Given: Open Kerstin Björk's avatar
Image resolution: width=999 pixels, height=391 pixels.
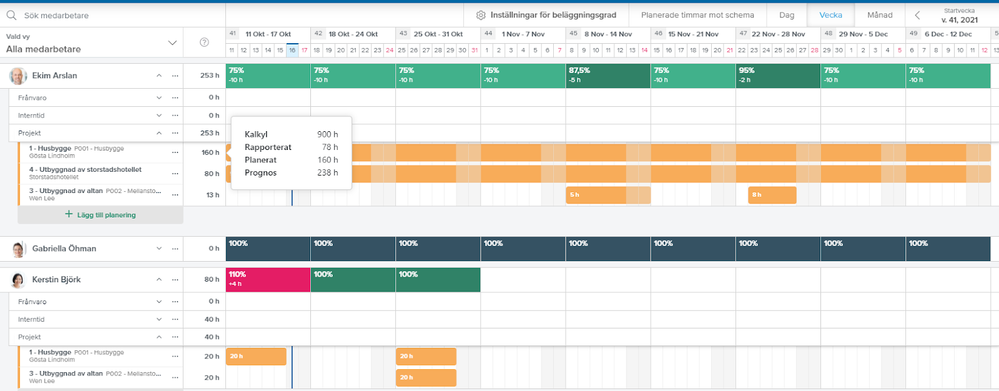Looking at the screenshot, I should coord(18,280).
